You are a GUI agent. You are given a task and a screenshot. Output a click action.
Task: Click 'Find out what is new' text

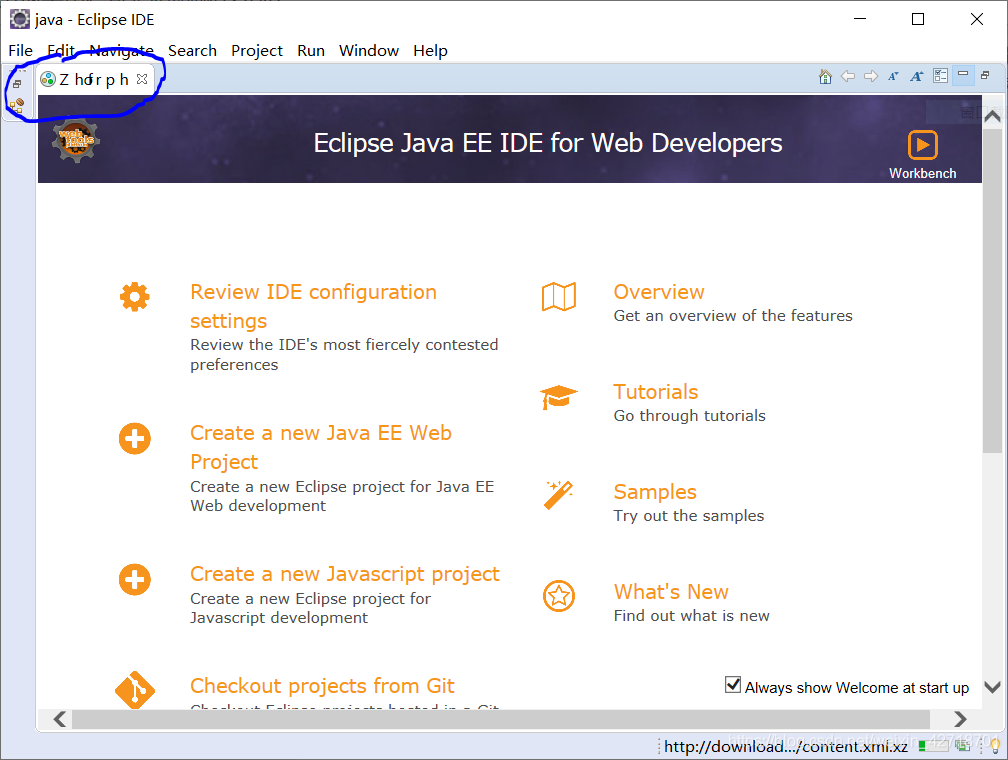pyautogui.click(x=691, y=615)
